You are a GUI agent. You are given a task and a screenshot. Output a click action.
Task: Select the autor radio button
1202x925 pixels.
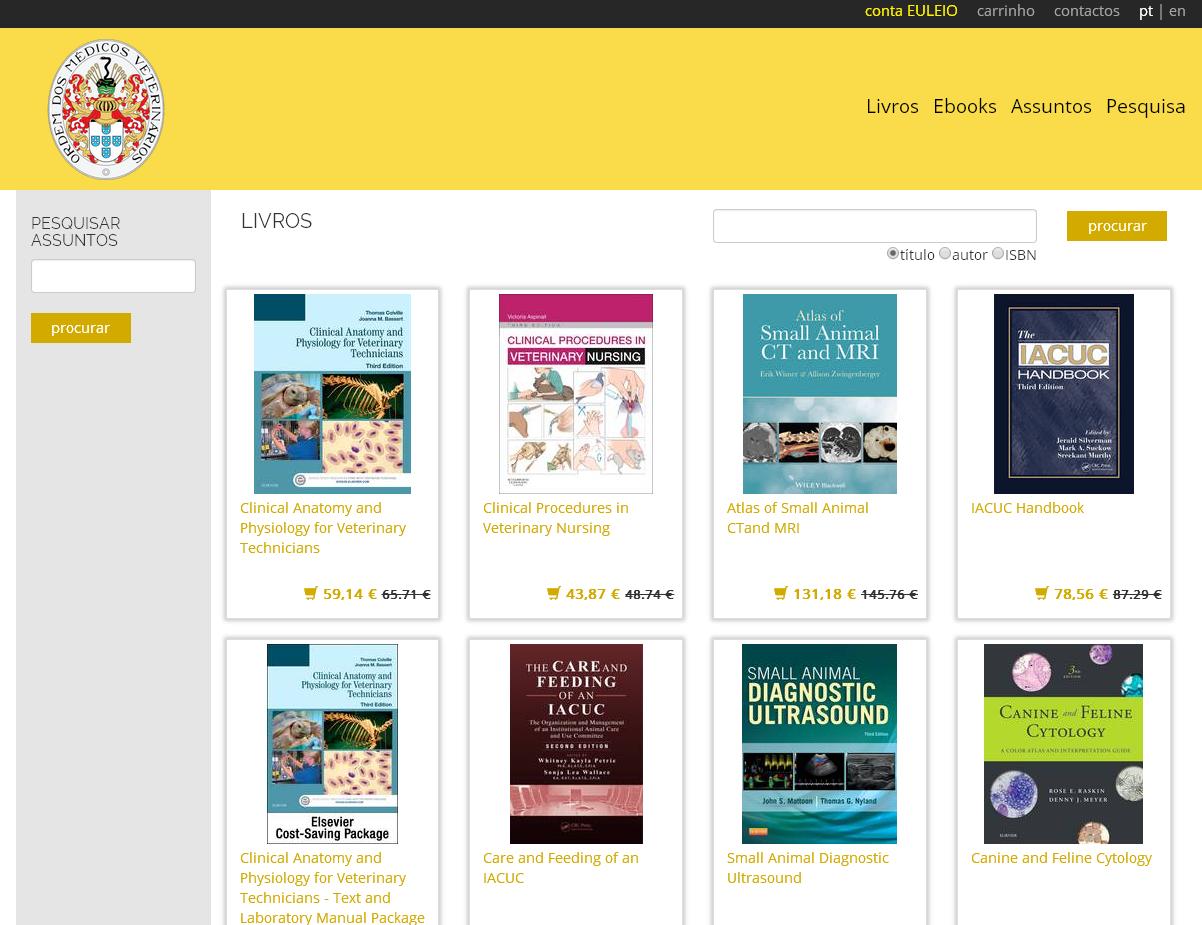click(945, 254)
